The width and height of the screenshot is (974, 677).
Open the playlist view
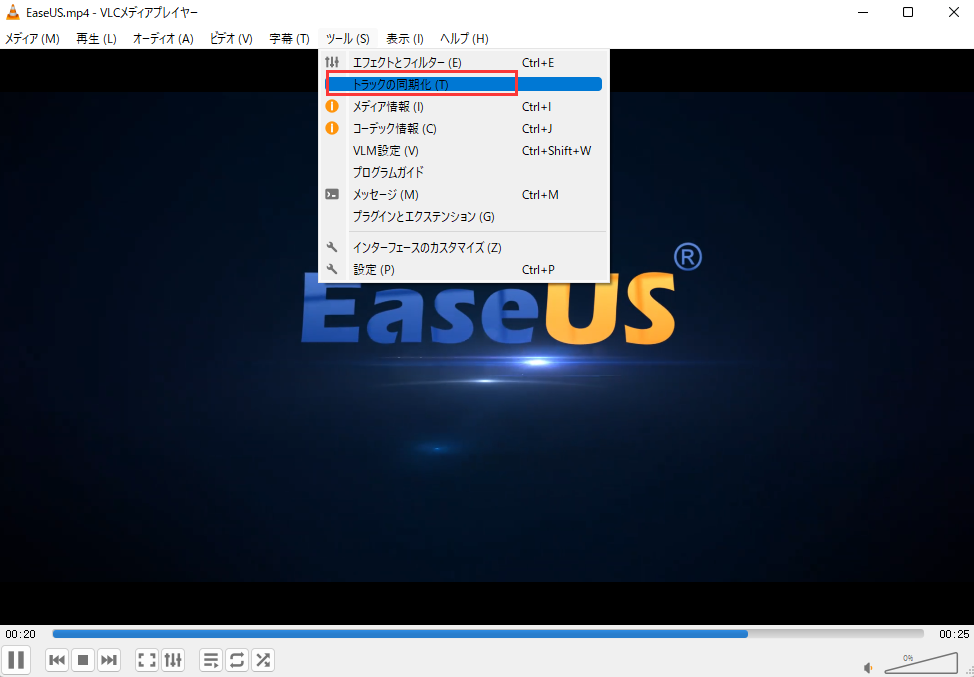[x=211, y=660]
